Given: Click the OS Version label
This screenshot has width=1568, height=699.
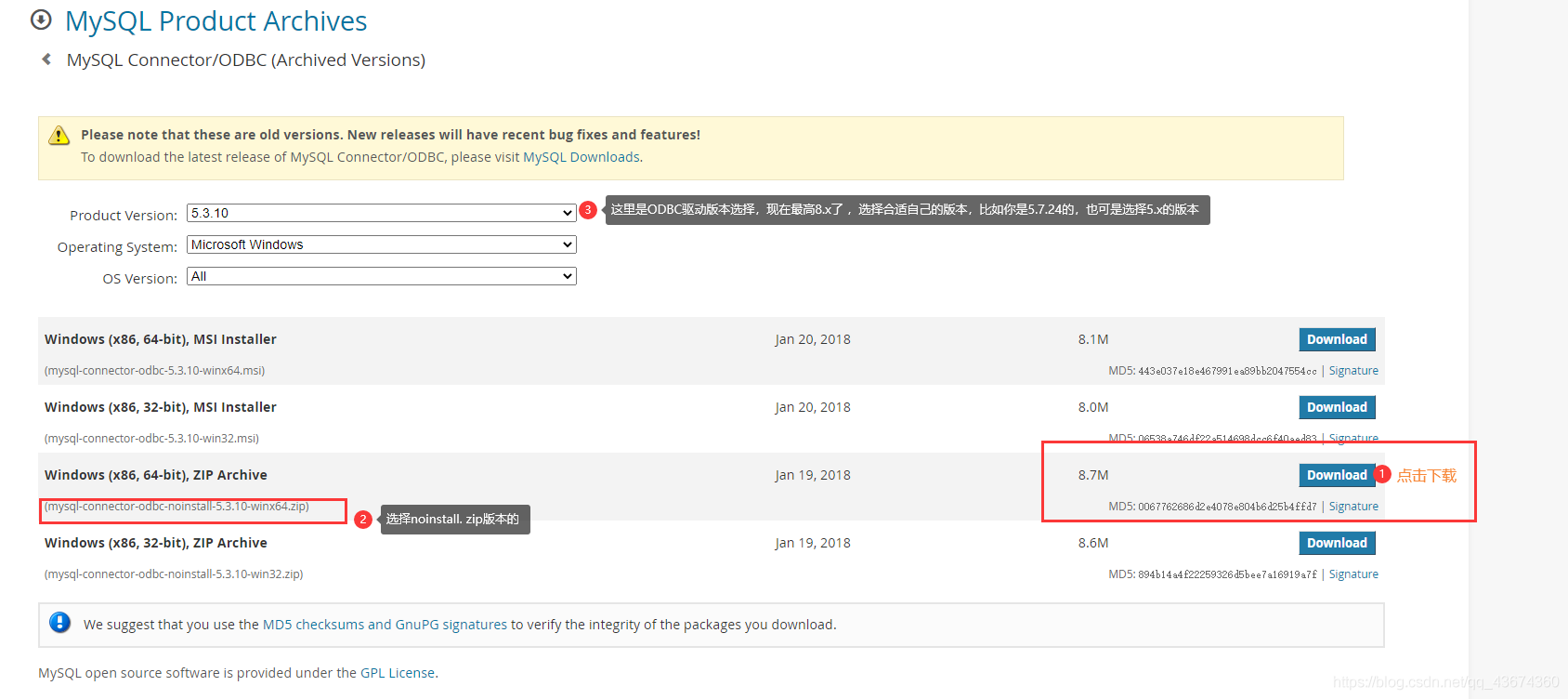Looking at the screenshot, I should click(x=140, y=279).
